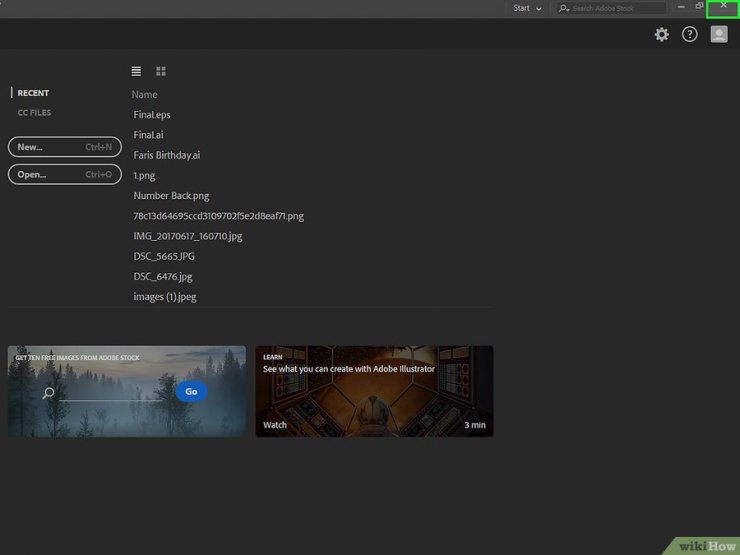Viewport: 740px width, 555px height.
Task: Open recent file Final.ai
Action: click(x=148, y=135)
